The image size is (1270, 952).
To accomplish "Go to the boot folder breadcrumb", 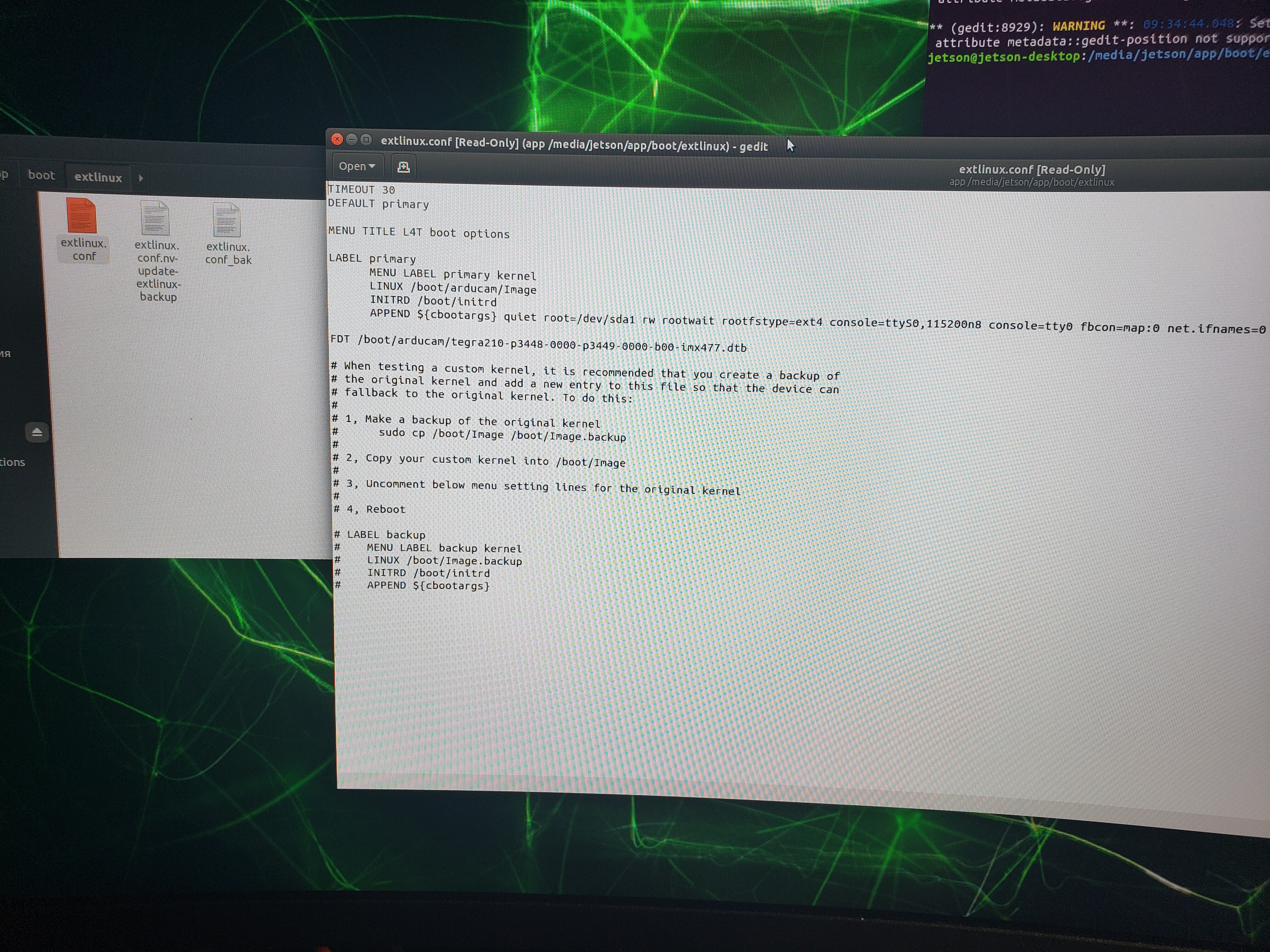I will [x=41, y=175].
